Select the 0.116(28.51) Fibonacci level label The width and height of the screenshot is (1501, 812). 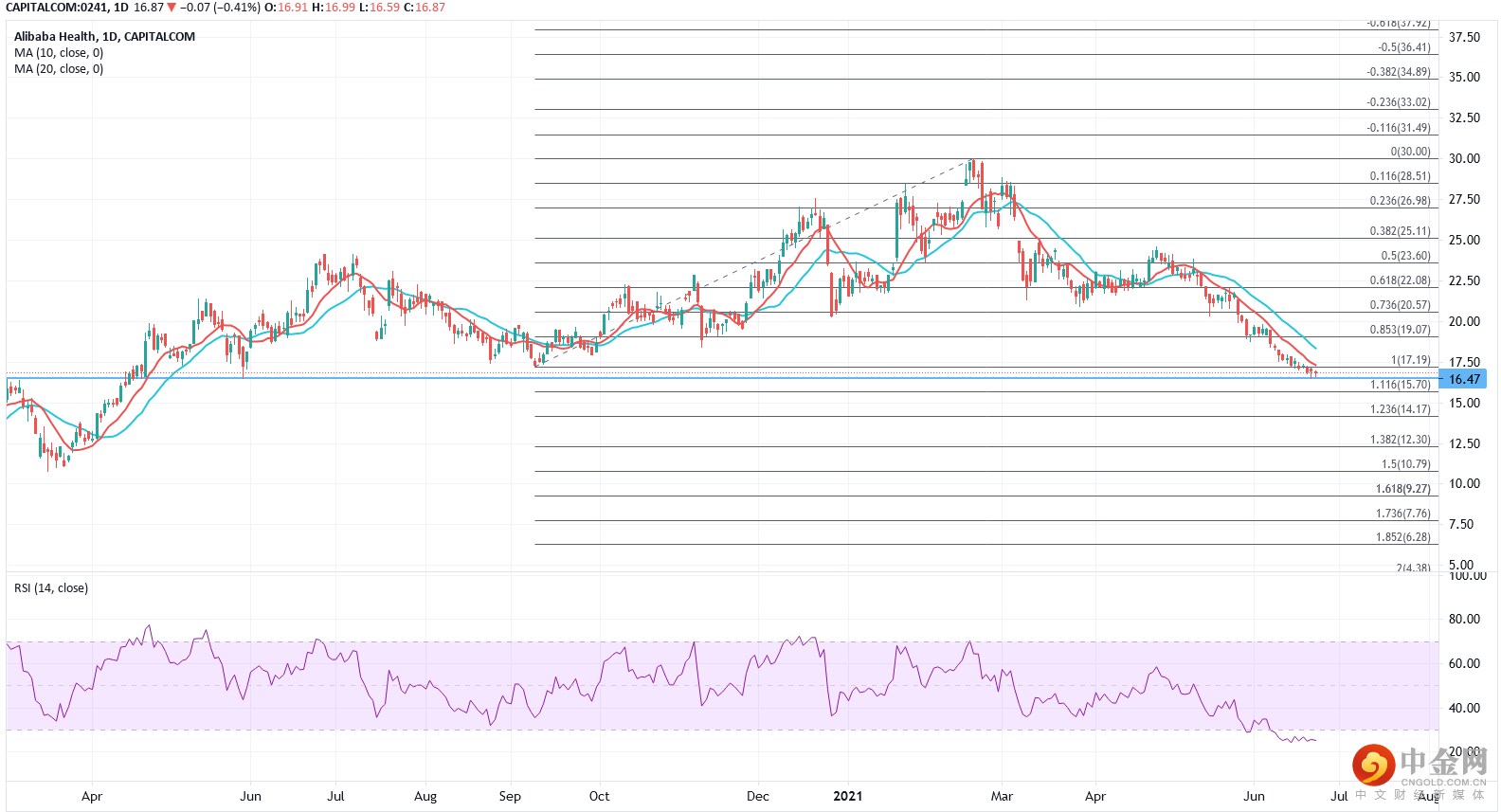click(1400, 176)
